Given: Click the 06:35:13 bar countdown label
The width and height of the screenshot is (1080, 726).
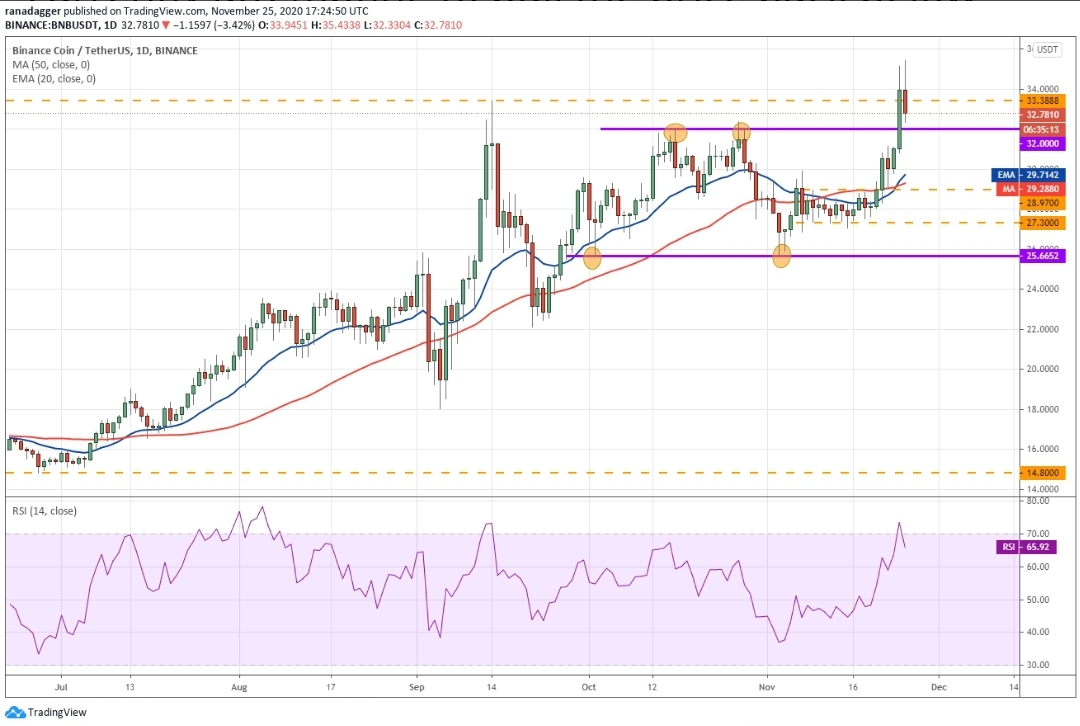Looking at the screenshot, I should 1043,129.
